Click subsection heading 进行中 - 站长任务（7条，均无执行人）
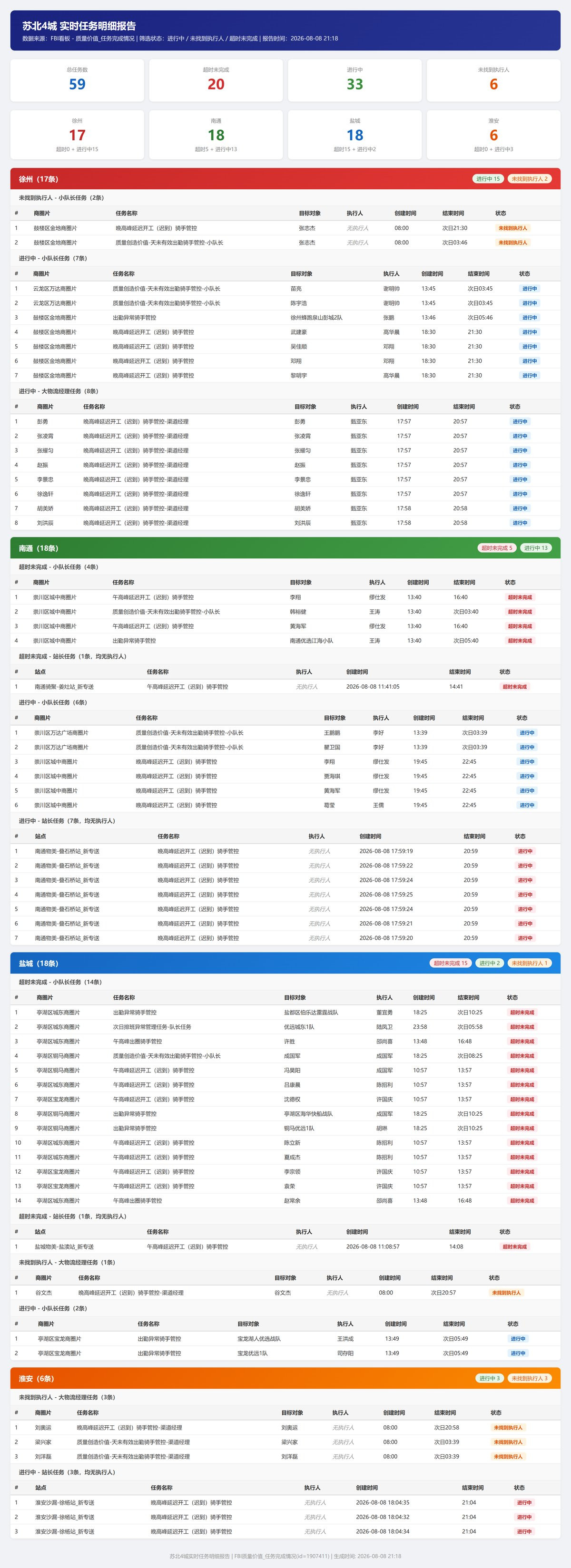 [x=67, y=821]
